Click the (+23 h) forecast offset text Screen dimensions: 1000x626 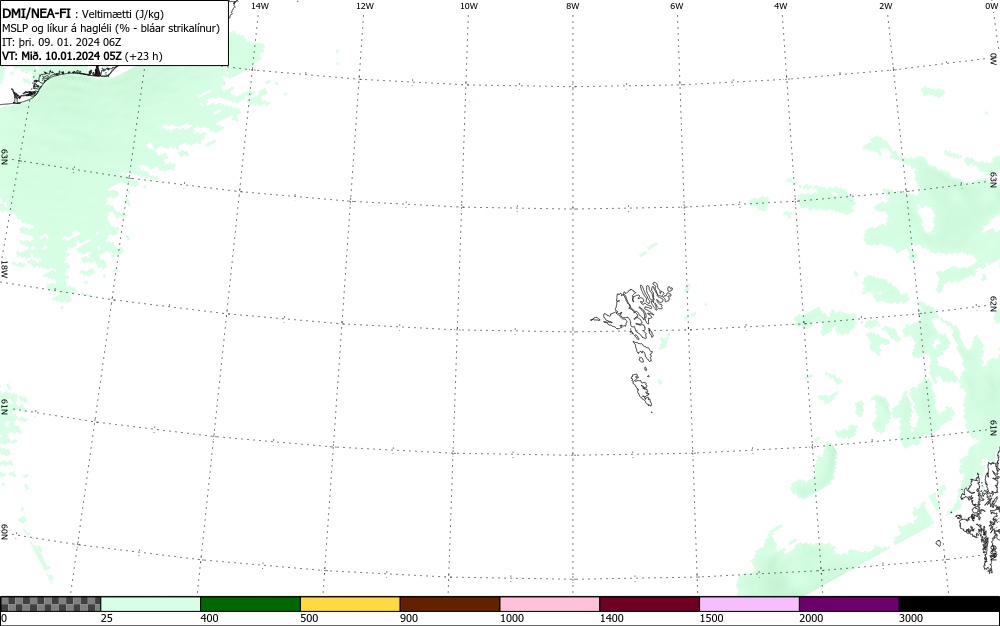[143, 56]
